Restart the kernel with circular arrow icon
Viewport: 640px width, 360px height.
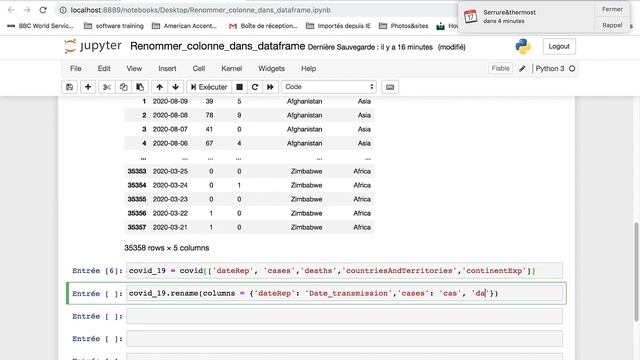(x=255, y=87)
